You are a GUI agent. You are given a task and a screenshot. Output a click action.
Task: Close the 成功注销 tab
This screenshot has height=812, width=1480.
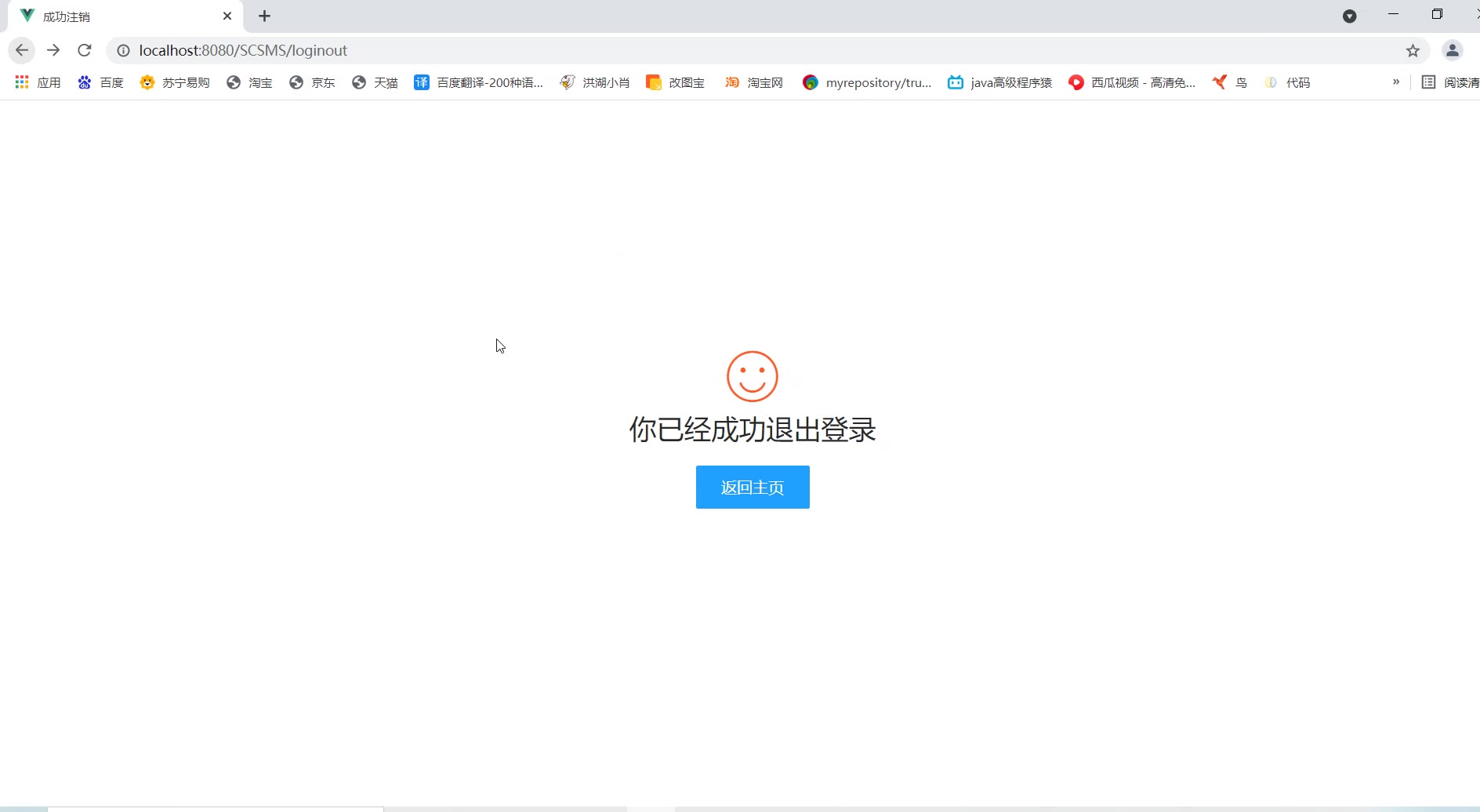pos(227,16)
